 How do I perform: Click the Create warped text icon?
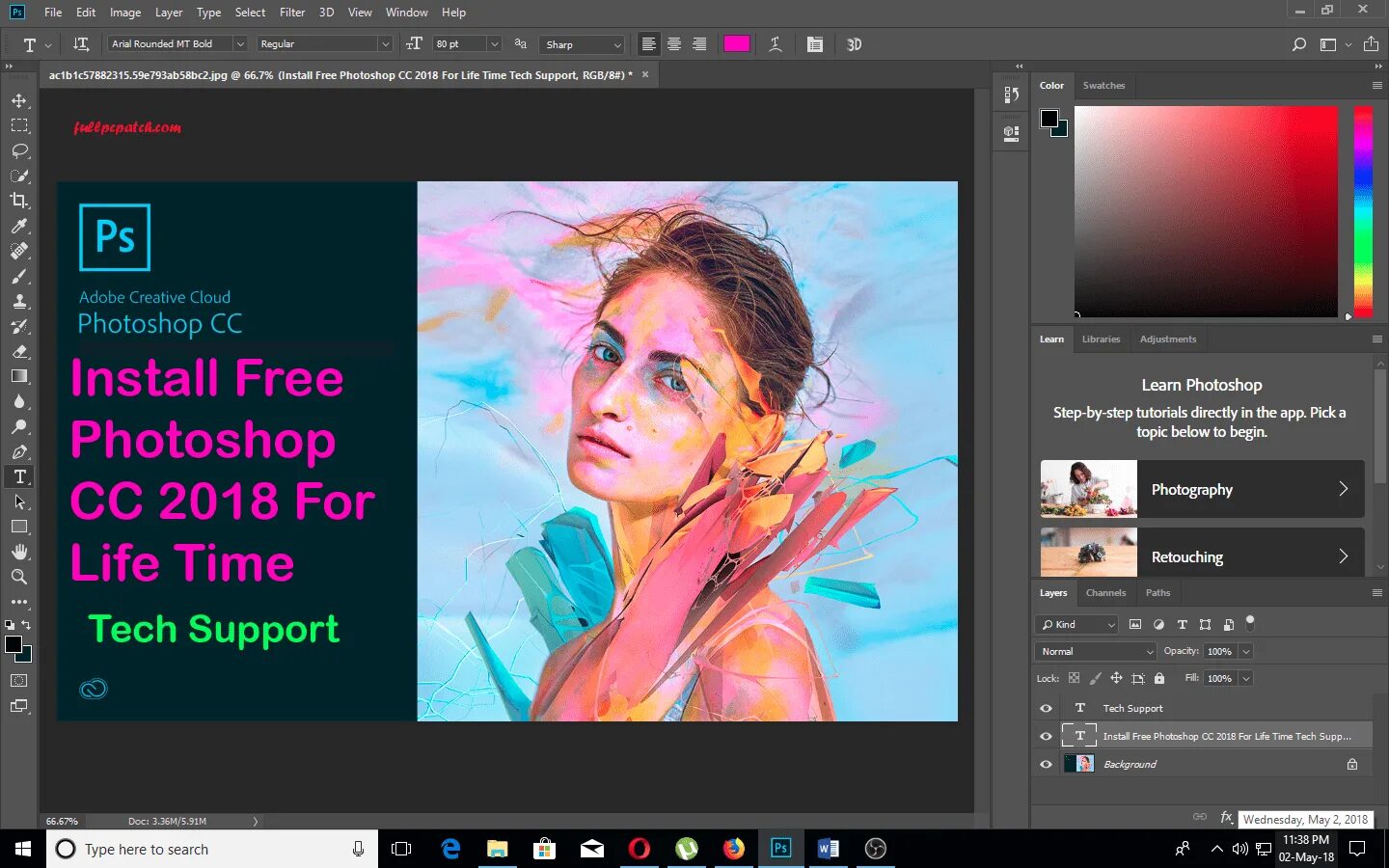point(775,44)
